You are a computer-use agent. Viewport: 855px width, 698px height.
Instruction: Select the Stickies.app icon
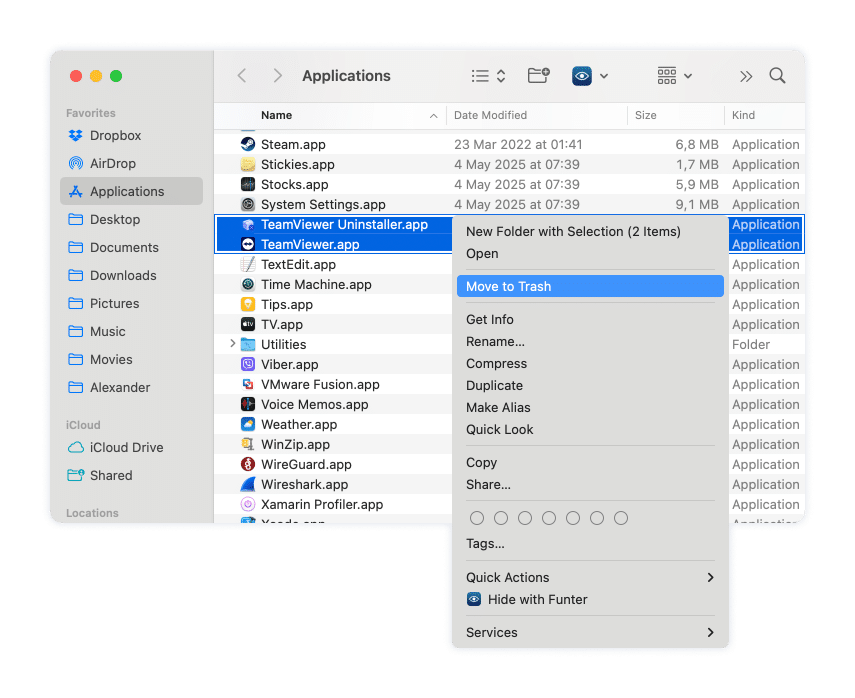[x=248, y=164]
